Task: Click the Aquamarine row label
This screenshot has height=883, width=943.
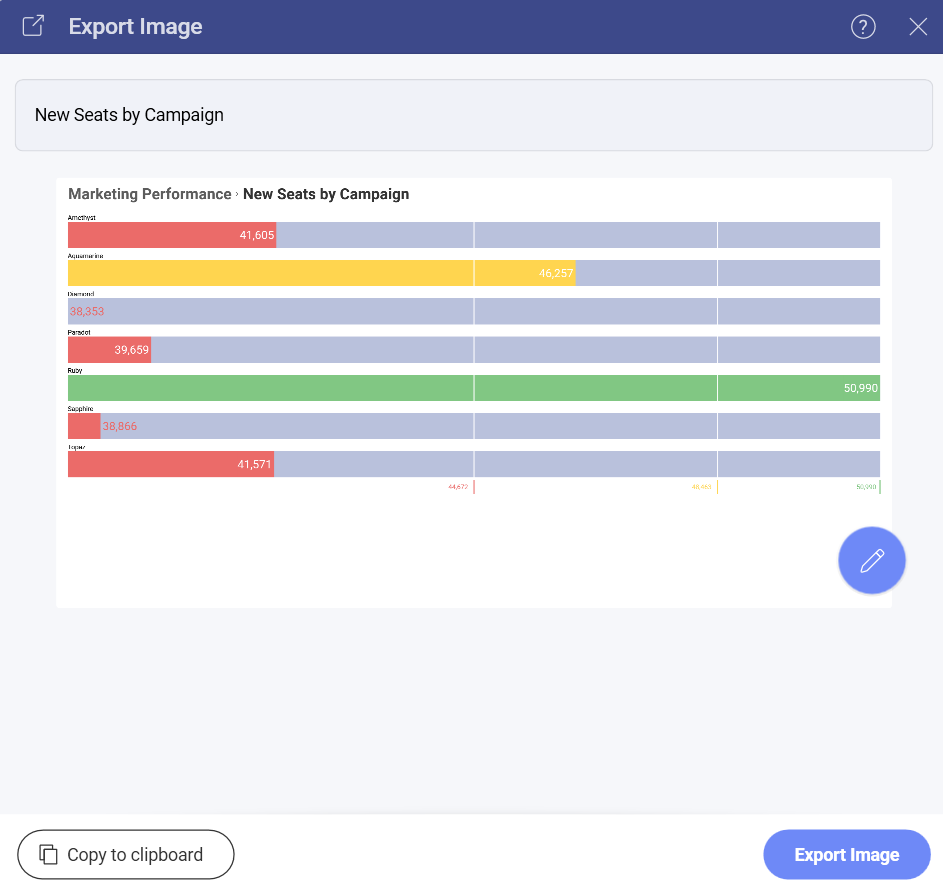Action: pyautogui.click(x=85, y=256)
